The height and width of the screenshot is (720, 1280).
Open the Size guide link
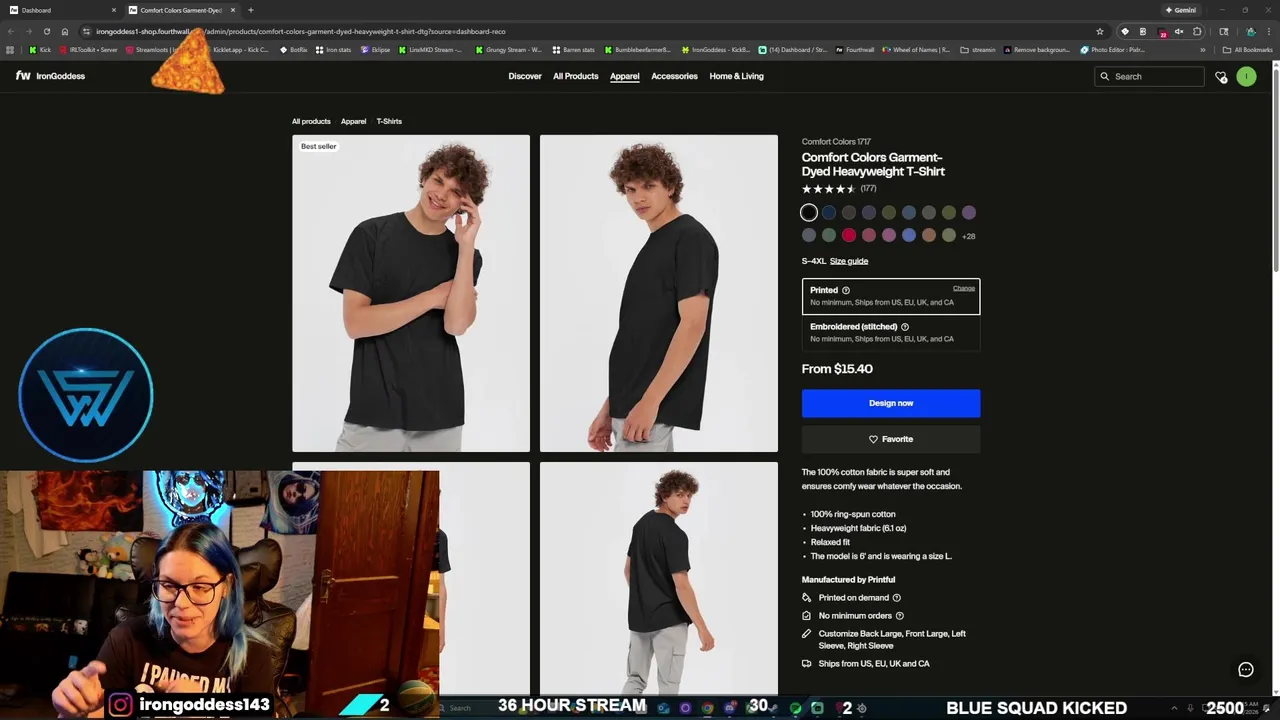(849, 261)
